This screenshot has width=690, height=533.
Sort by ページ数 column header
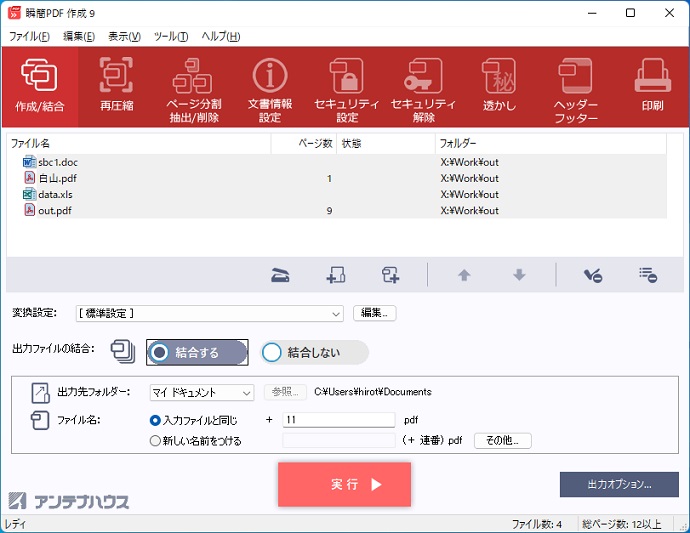pyautogui.click(x=304, y=143)
